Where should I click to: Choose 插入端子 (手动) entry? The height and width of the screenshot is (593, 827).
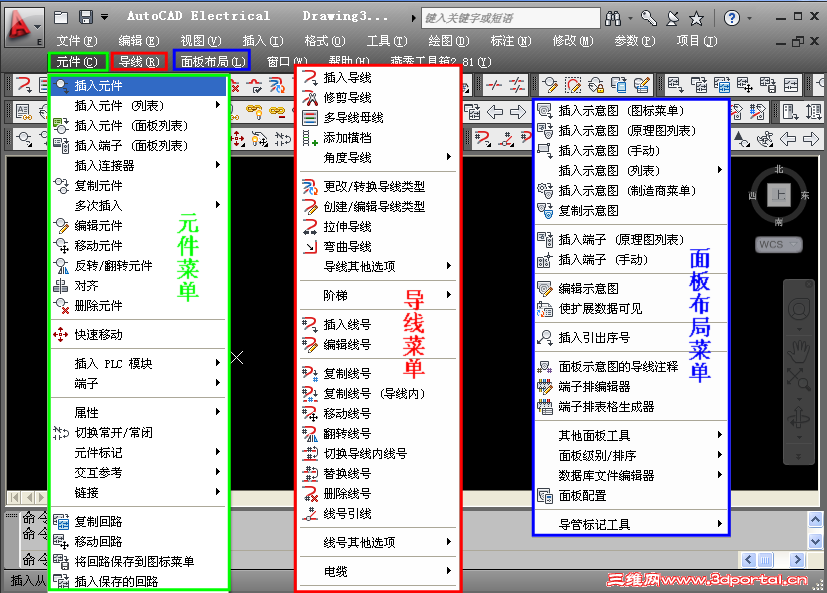pyautogui.click(x=631, y=260)
